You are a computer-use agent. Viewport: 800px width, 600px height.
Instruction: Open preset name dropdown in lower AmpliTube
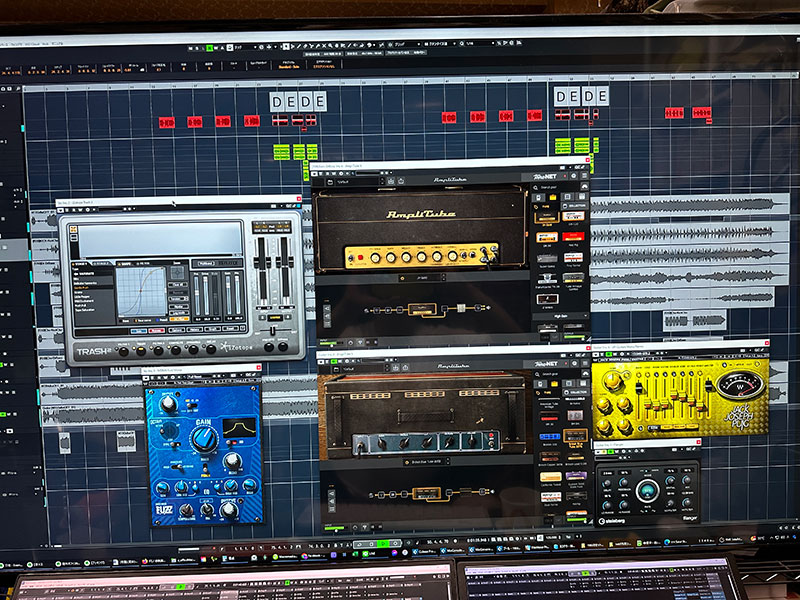364,368
